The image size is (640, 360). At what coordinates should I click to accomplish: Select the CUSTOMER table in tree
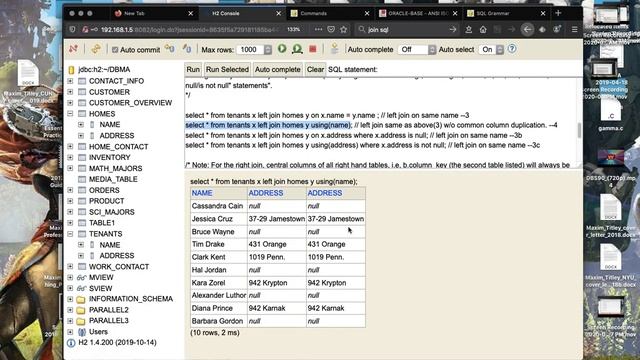[109, 92]
